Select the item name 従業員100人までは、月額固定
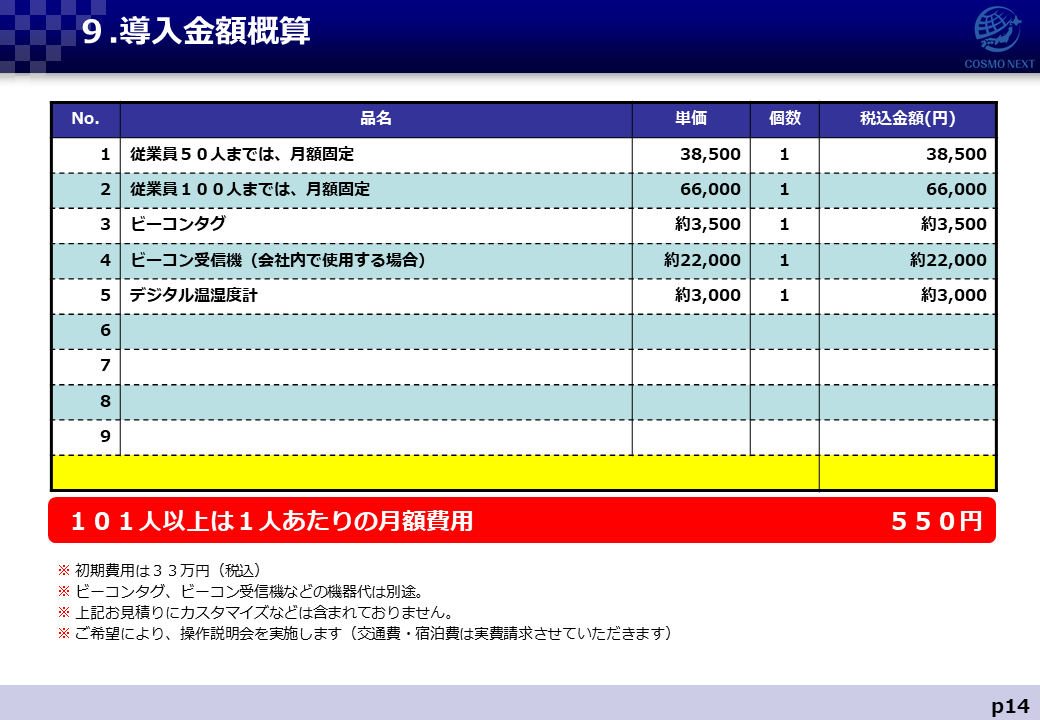The image size is (1040, 720). [x=250, y=189]
